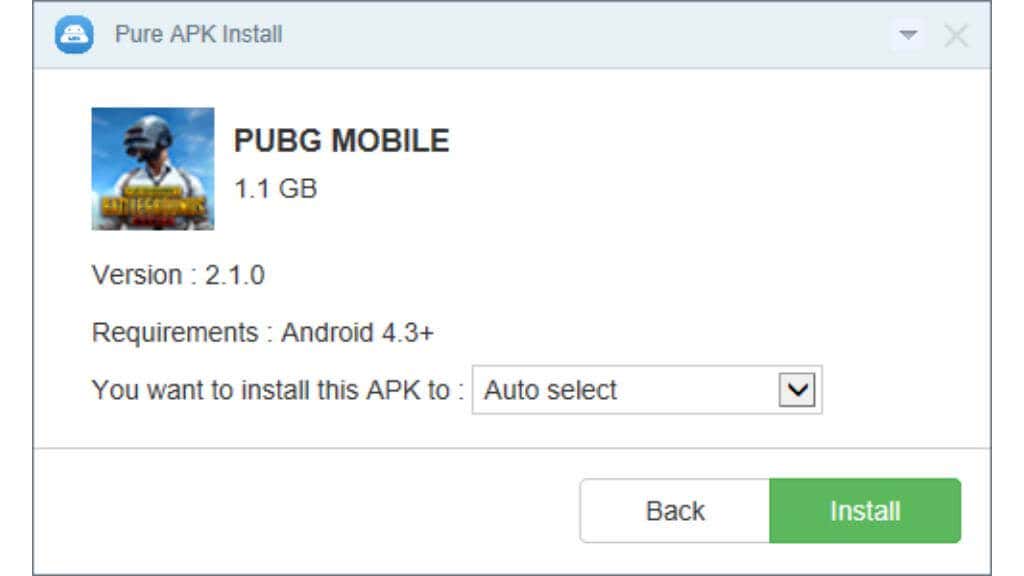Viewport: 1024px width, 576px height.
Task: Open the title bar triangle menu
Action: pos(908,35)
